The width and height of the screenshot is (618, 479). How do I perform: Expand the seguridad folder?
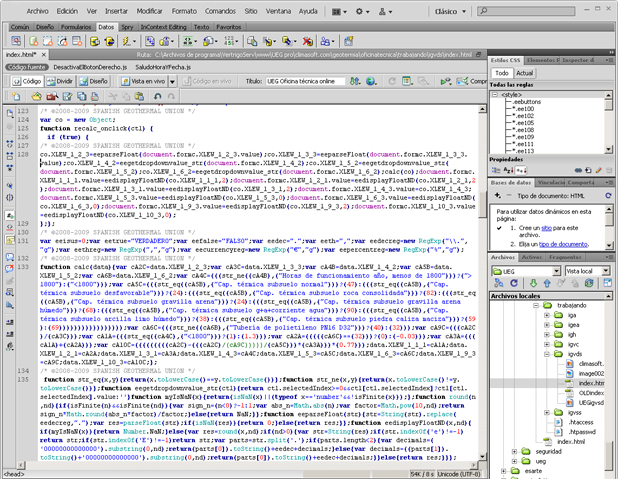coord(514,451)
